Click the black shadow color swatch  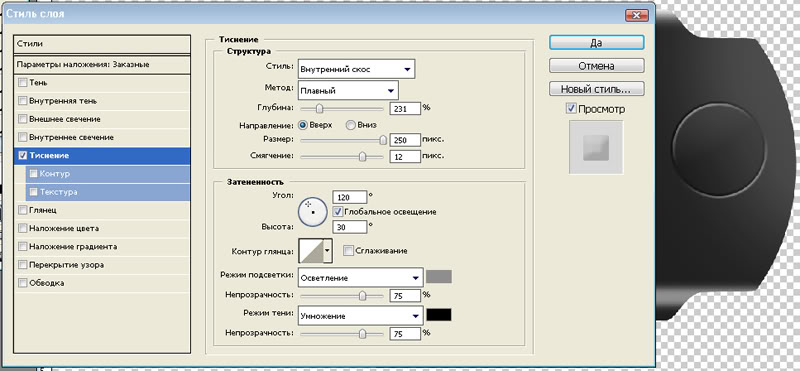pyautogui.click(x=439, y=315)
